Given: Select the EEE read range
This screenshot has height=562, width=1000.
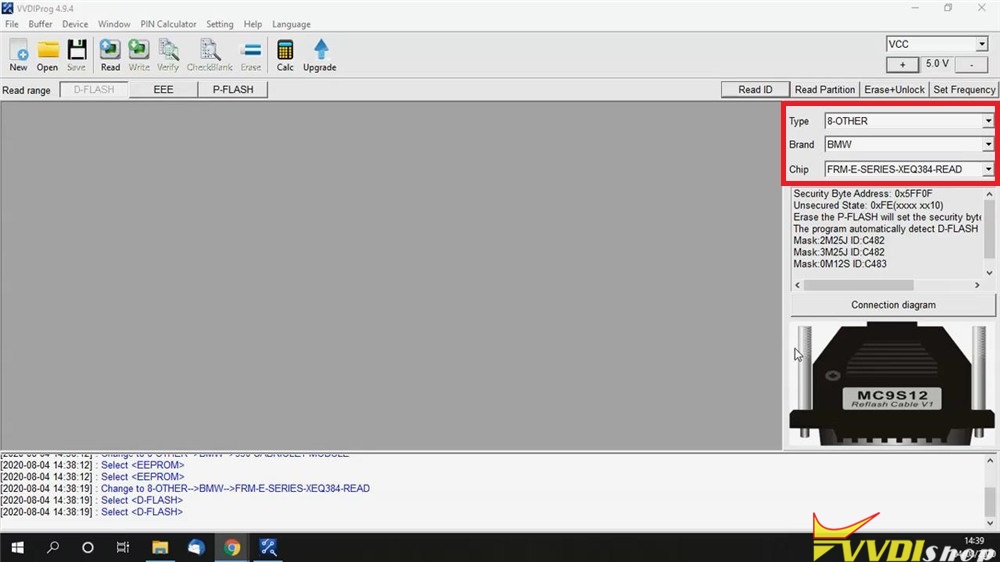Looking at the screenshot, I should (x=163, y=89).
